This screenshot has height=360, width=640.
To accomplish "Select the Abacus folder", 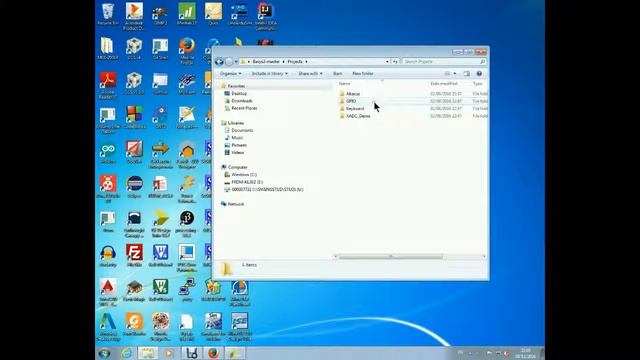I will (x=353, y=94).
